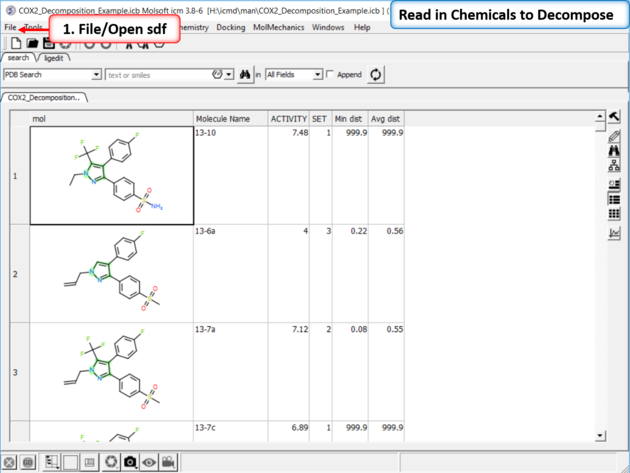Viewport: 630px width, 473px height.
Task: Open the Docking menu
Action: (x=230, y=28)
